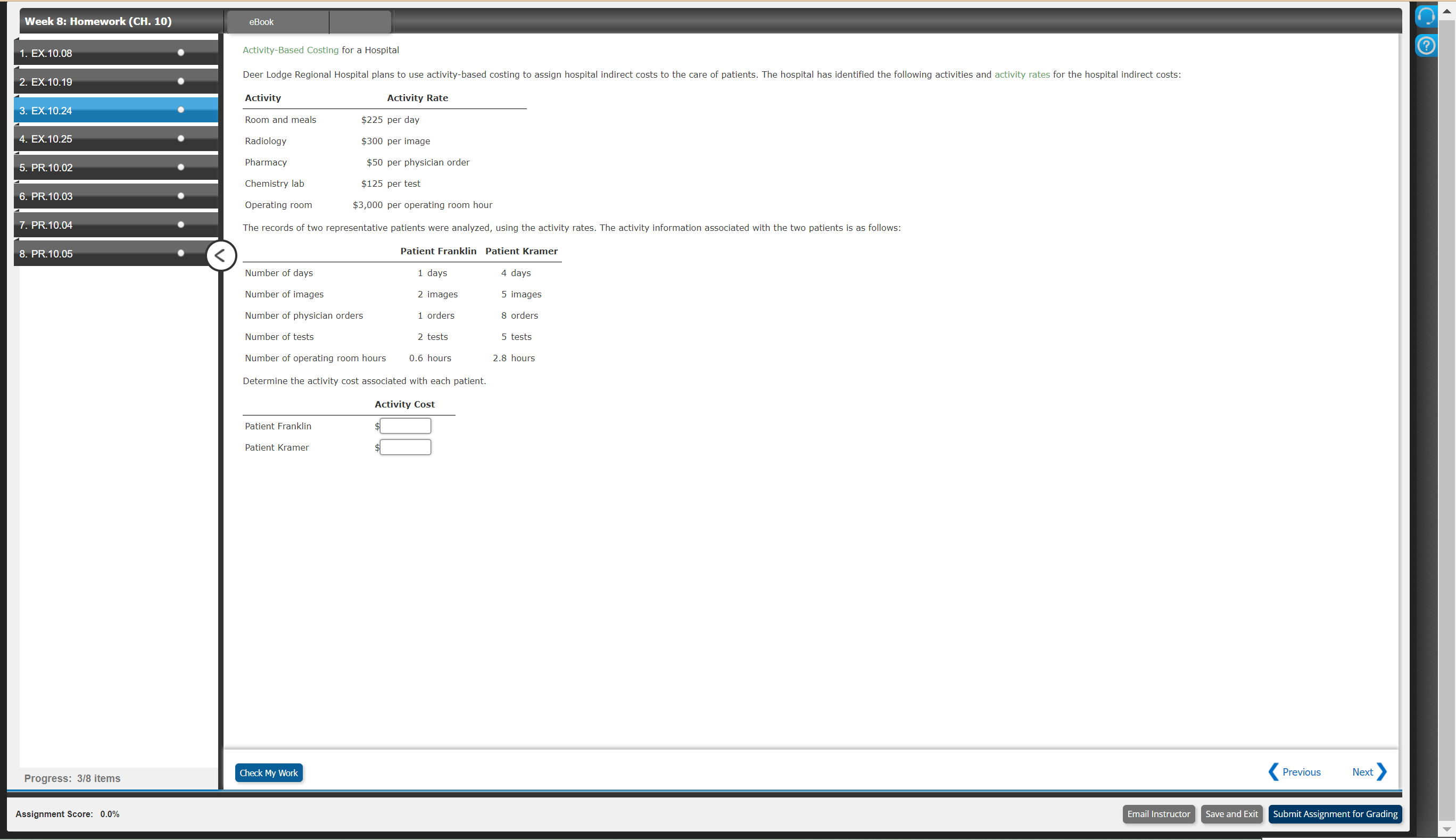Click the Check My Work button
The height and width of the screenshot is (840, 1456).
click(x=269, y=772)
